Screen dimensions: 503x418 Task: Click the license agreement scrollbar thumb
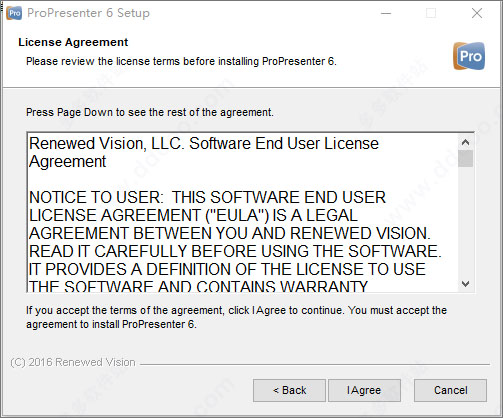coord(465,159)
